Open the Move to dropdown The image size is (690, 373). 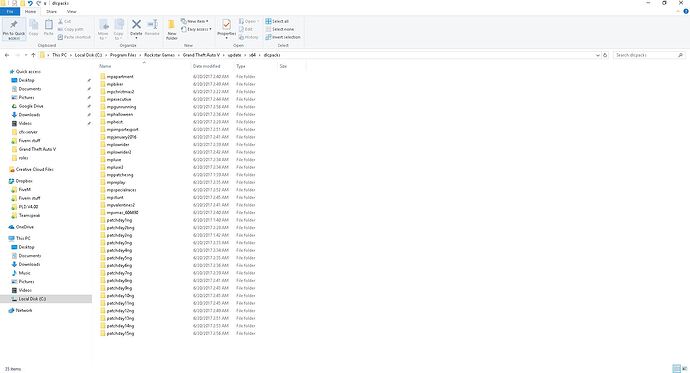(x=103, y=29)
